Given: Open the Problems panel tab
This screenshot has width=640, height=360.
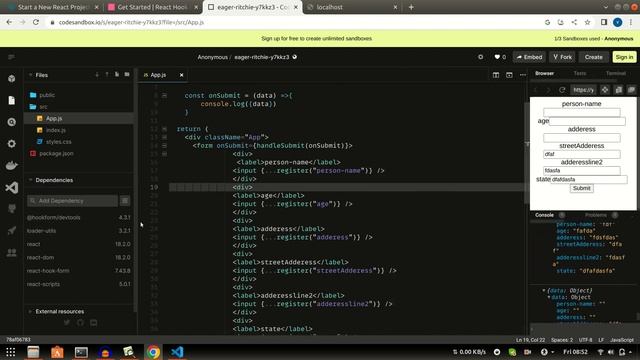Looking at the screenshot, I should point(596,215).
